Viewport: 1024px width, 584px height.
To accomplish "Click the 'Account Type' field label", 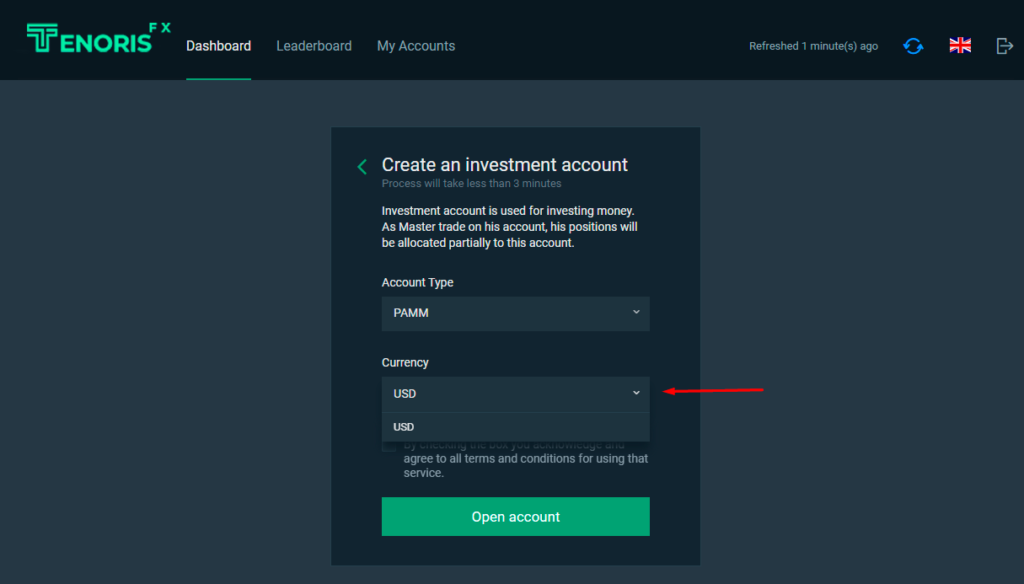I will click(x=417, y=283).
